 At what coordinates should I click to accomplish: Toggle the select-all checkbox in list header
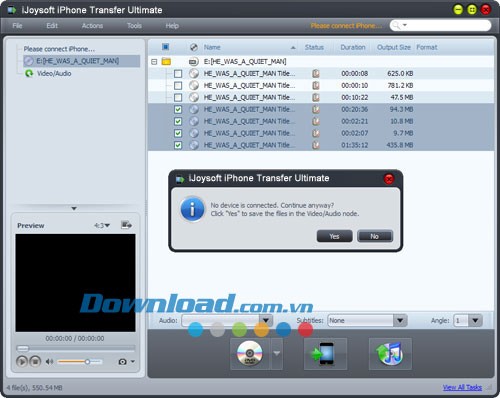click(x=165, y=47)
